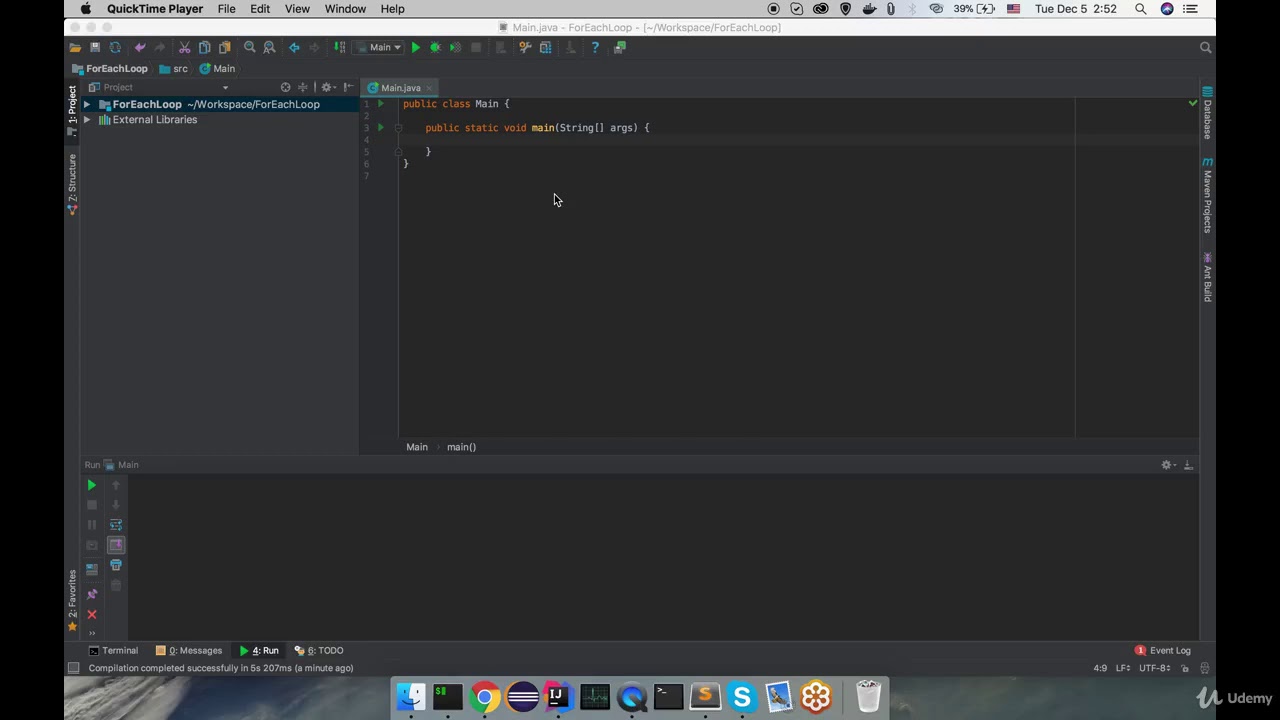
Task: Toggle scroll to end in Run console
Action: (116, 545)
